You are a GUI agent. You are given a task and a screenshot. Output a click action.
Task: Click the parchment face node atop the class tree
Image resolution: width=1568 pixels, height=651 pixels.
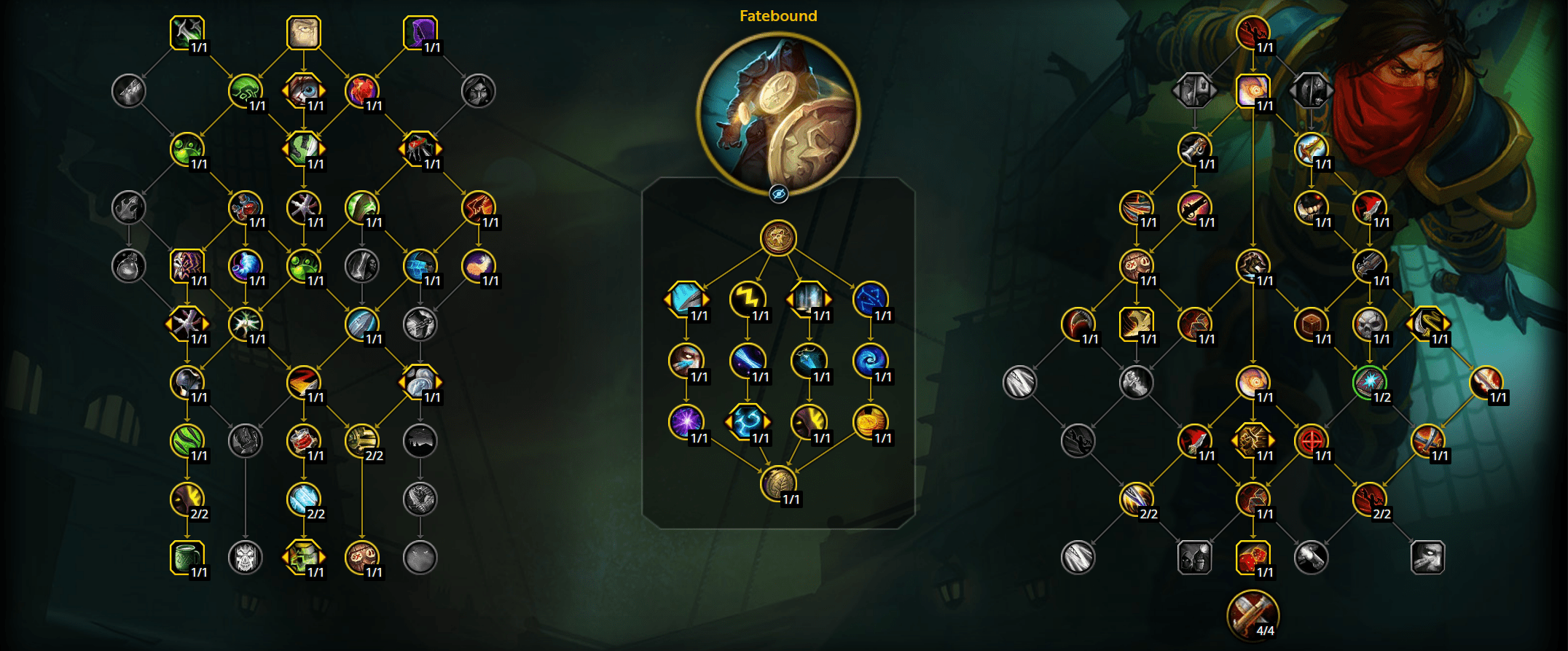click(x=304, y=33)
